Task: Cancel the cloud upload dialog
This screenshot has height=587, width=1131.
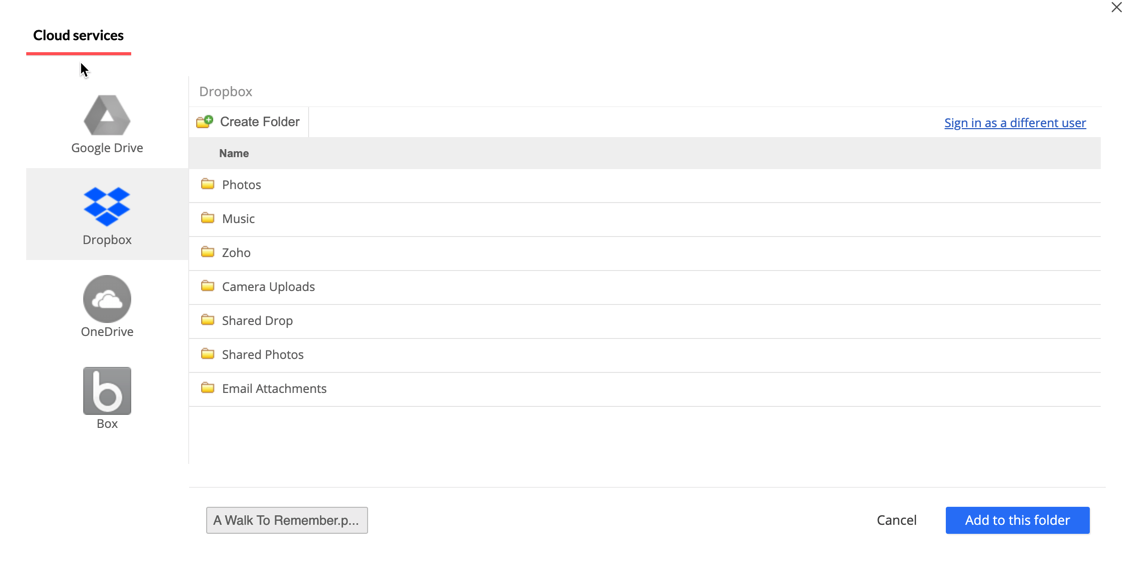Action: [896, 520]
